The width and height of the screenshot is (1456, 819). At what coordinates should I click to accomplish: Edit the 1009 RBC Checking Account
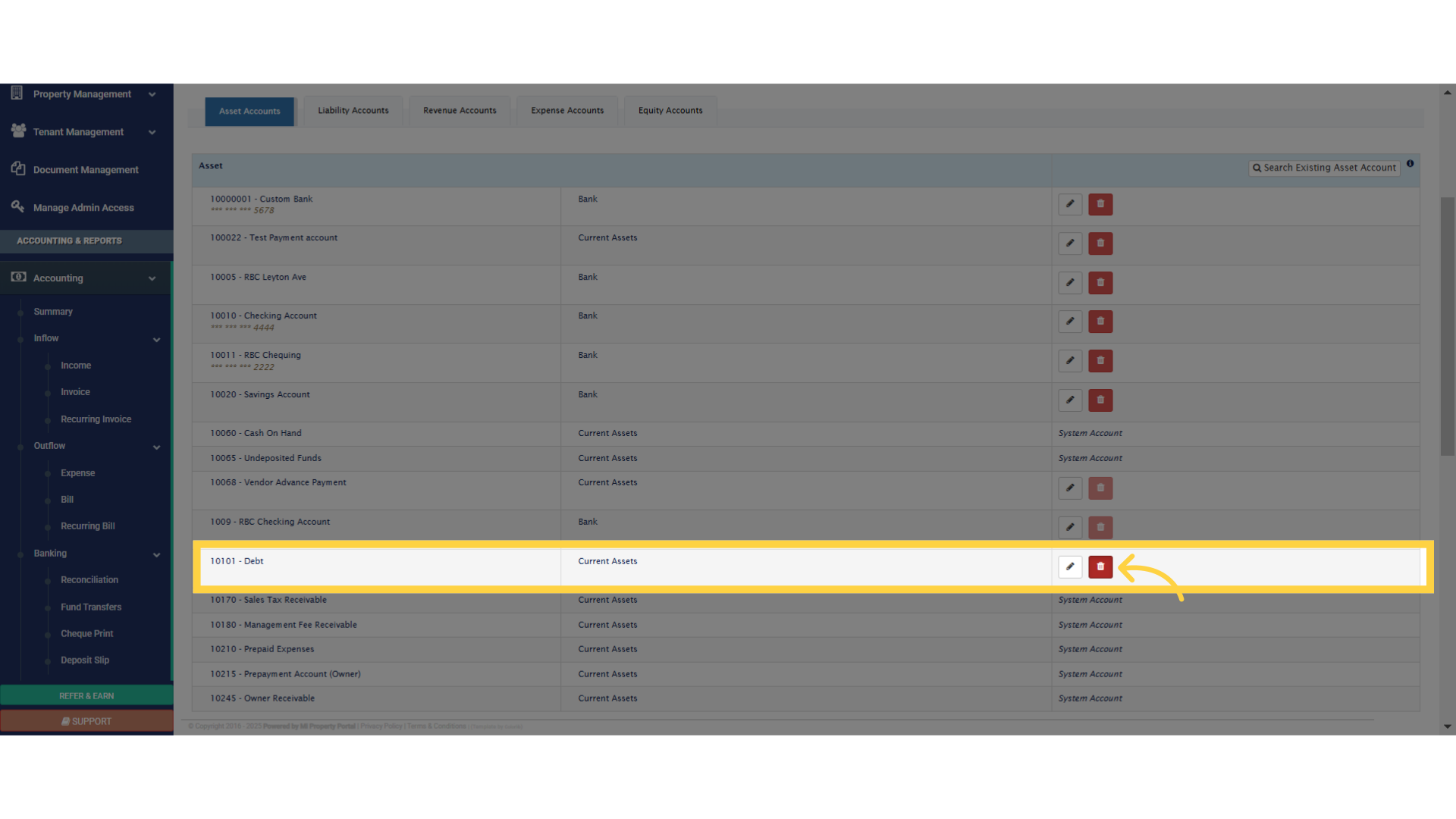(x=1070, y=527)
